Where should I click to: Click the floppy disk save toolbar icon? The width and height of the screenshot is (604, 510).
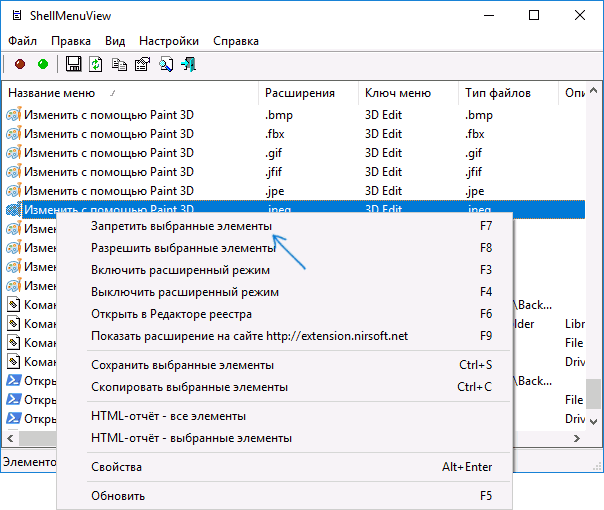pyautogui.click(x=73, y=64)
